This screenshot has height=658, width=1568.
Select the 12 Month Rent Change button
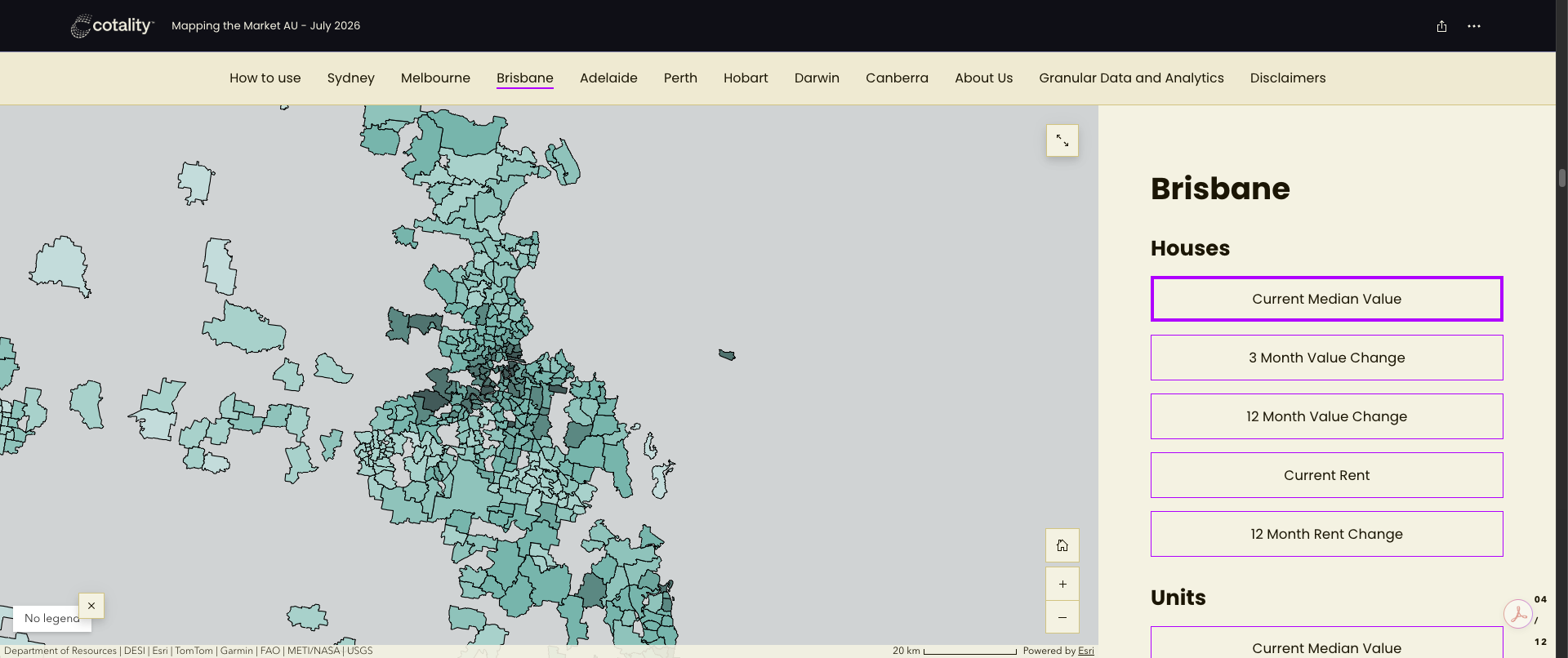click(1327, 534)
